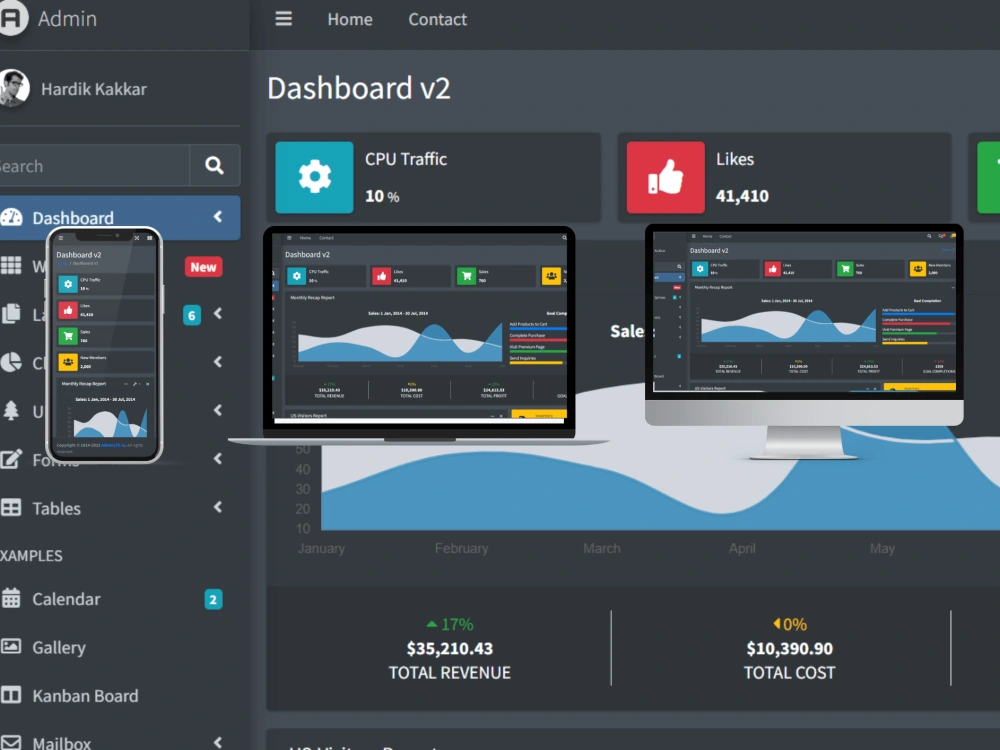Click the January axis label
1000x750 pixels.
(x=321, y=548)
